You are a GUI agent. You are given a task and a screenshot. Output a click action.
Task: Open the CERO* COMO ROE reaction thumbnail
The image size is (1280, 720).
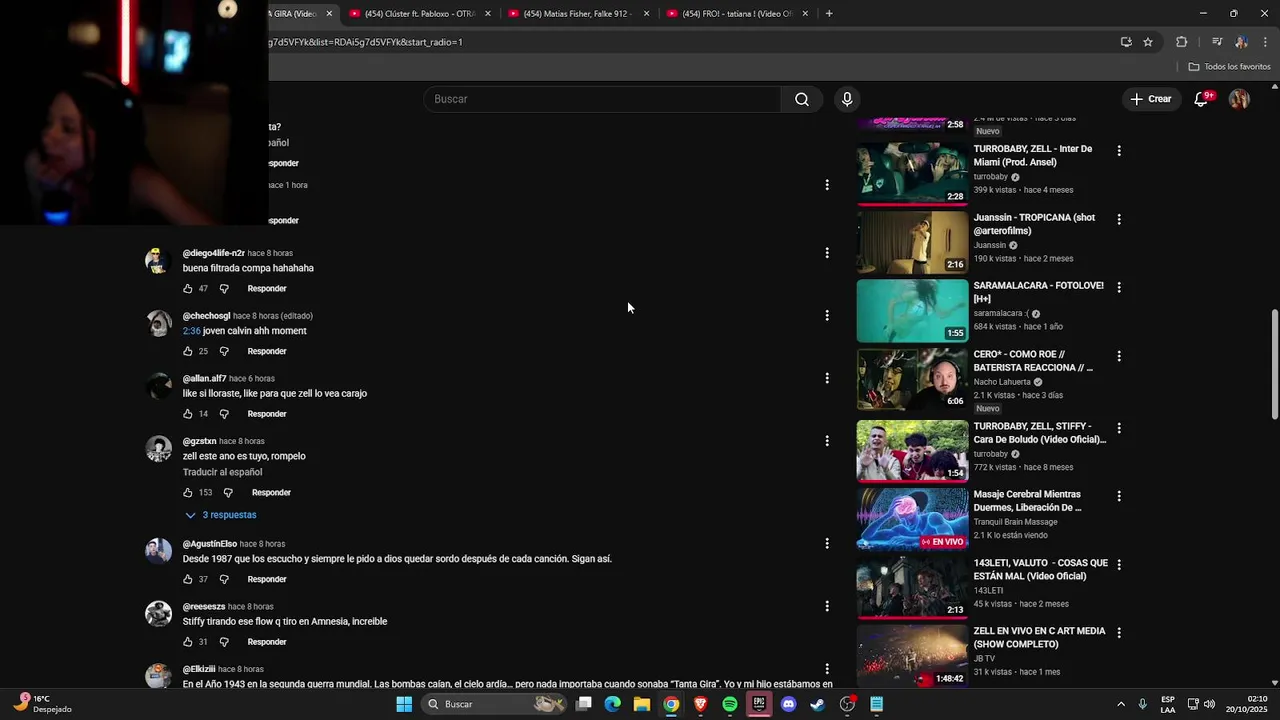pyautogui.click(x=912, y=379)
